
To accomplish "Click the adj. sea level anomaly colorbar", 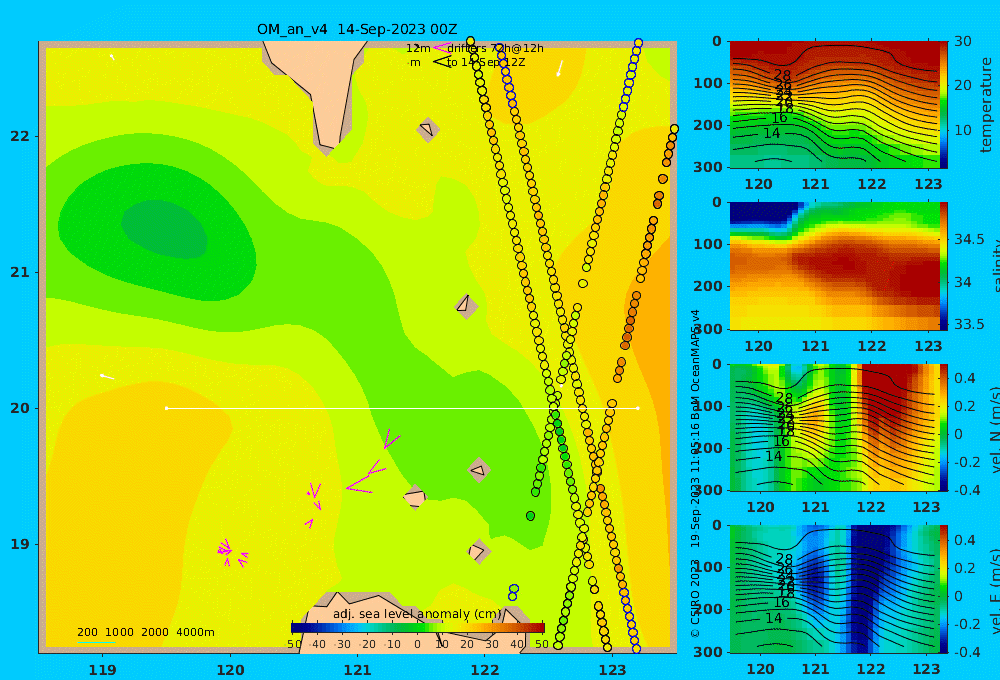I will [x=418, y=628].
